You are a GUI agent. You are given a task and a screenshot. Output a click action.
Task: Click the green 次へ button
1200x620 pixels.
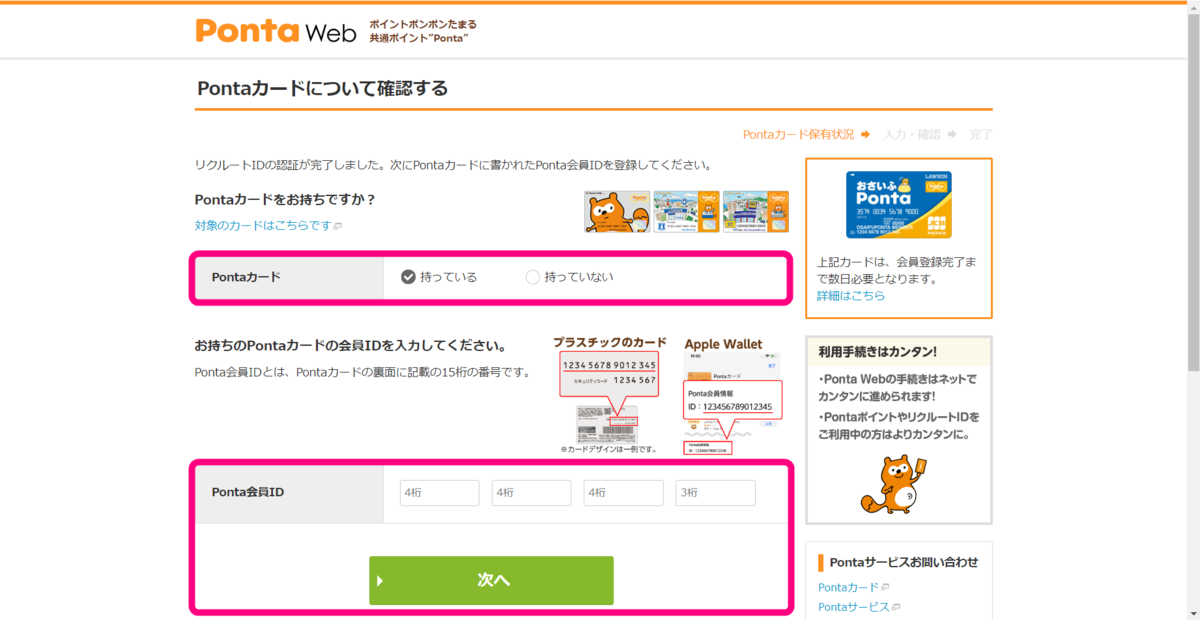(x=491, y=580)
